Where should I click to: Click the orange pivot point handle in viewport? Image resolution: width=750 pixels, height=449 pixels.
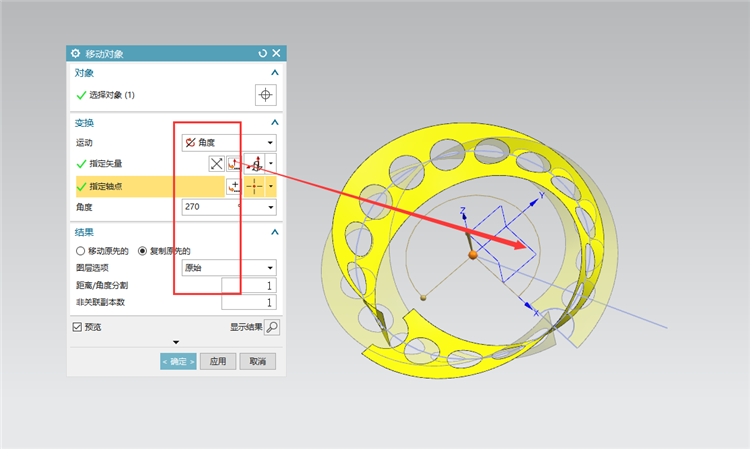(x=473, y=255)
